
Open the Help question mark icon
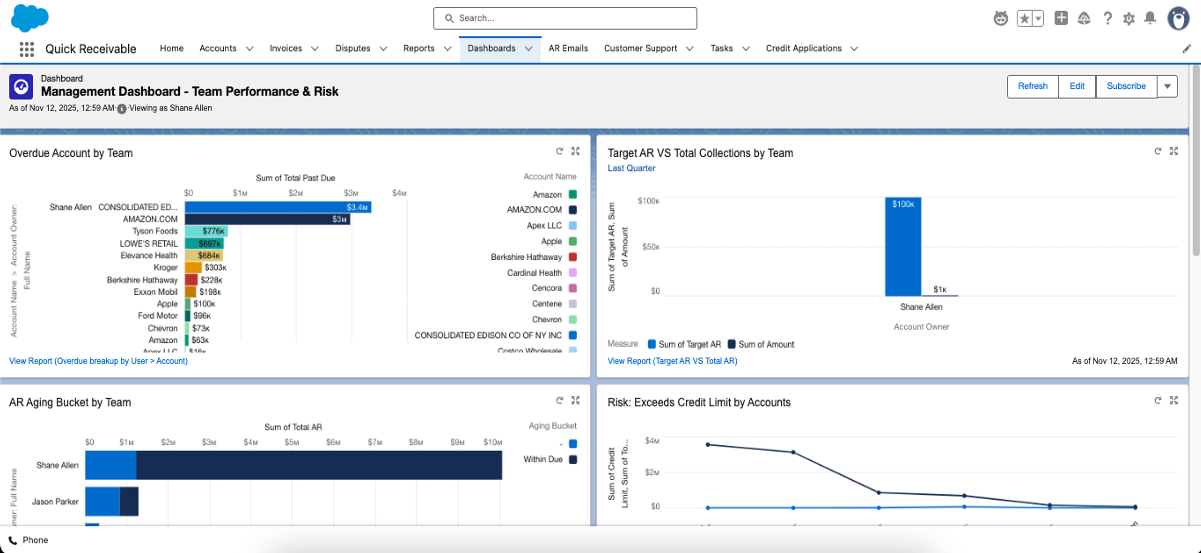click(x=1107, y=18)
